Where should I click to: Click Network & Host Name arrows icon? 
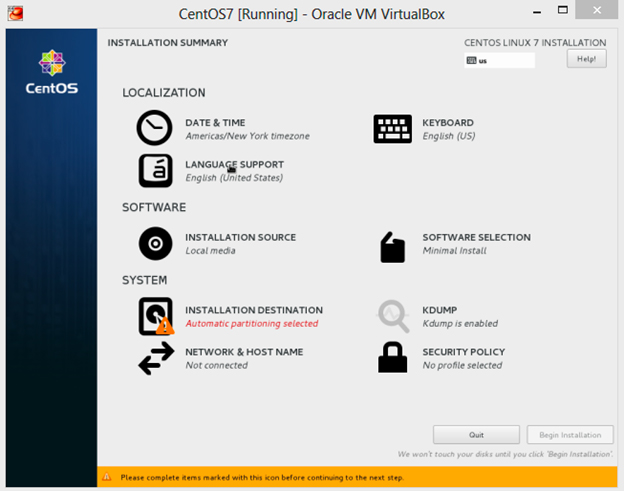(156, 359)
